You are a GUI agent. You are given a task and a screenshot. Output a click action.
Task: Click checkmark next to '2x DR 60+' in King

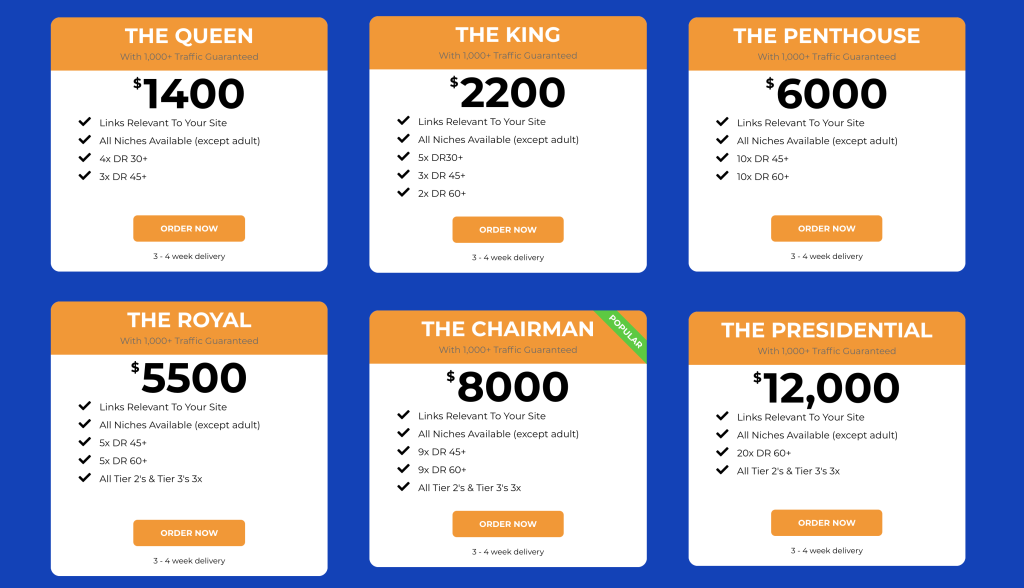point(404,193)
